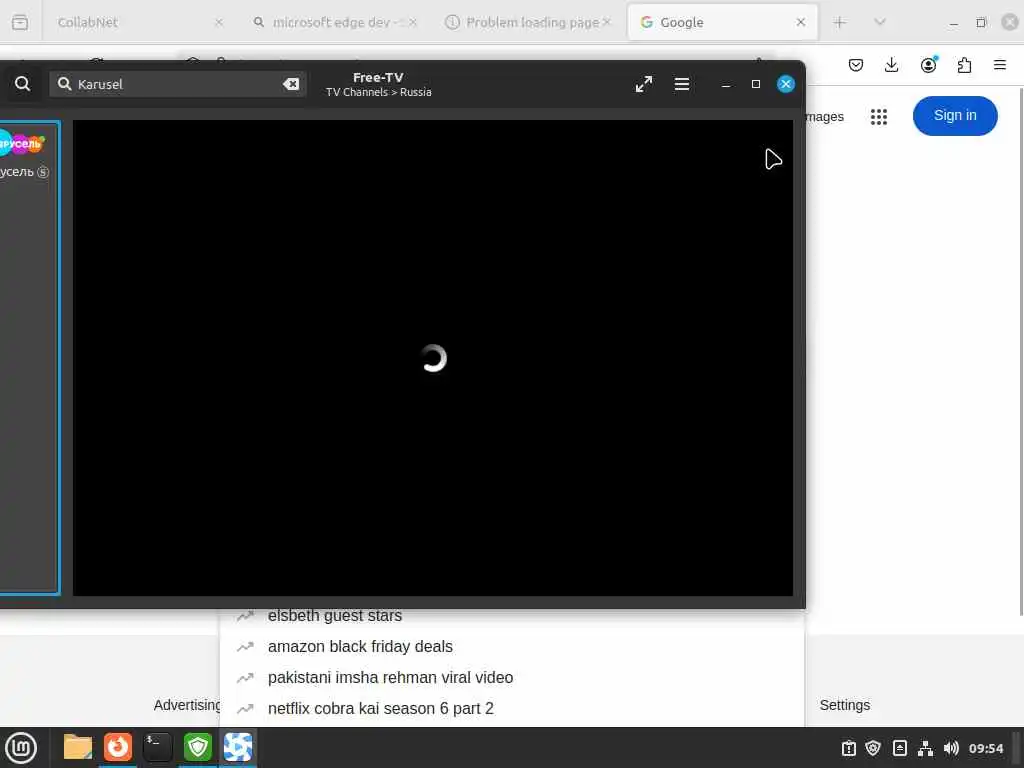Open the Advertising footer link
This screenshot has height=768, width=1024.
(x=187, y=705)
